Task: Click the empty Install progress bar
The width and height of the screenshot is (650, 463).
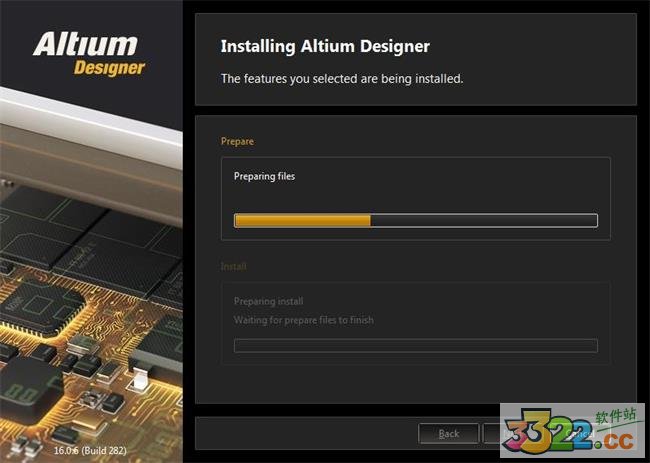Action: (x=416, y=346)
